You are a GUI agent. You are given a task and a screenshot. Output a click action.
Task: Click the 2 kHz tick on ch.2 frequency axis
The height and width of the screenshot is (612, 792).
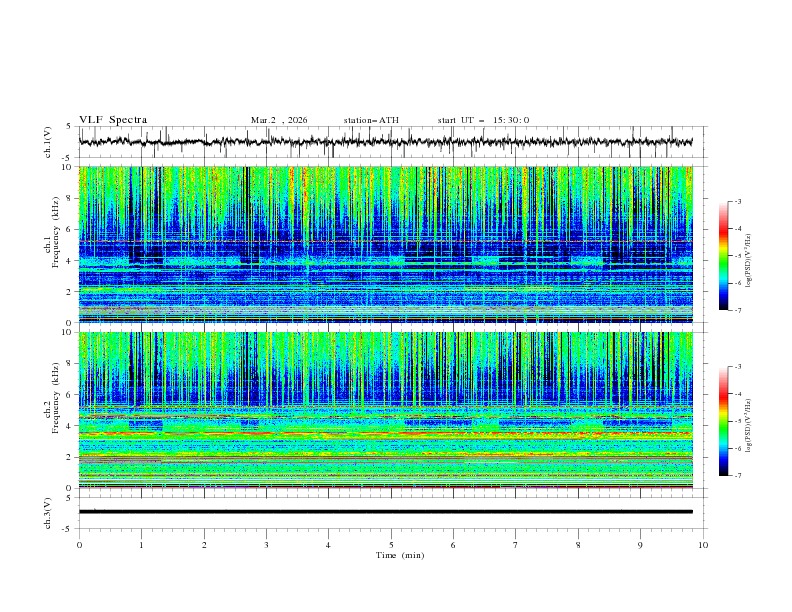pyautogui.click(x=70, y=457)
